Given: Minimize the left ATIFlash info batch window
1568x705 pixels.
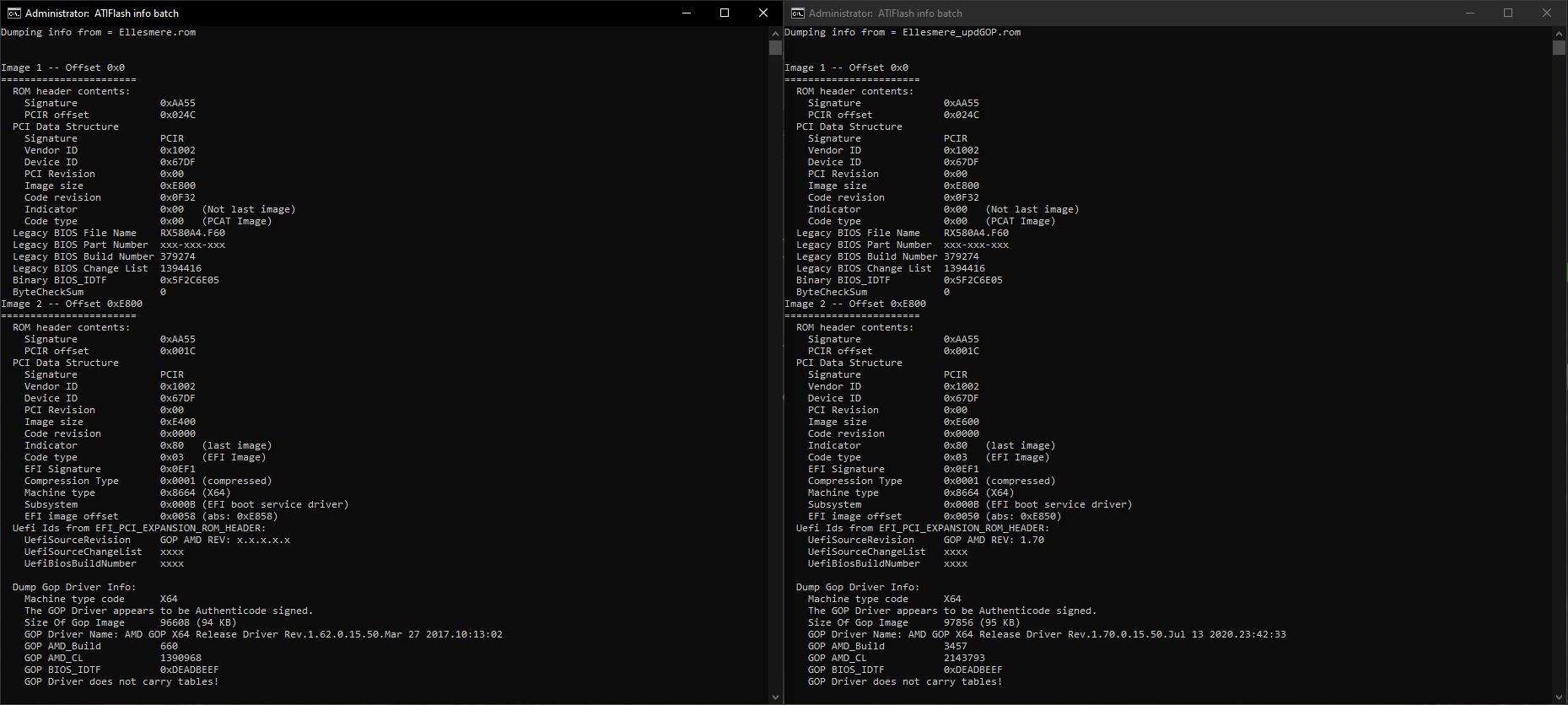Looking at the screenshot, I should pos(686,13).
